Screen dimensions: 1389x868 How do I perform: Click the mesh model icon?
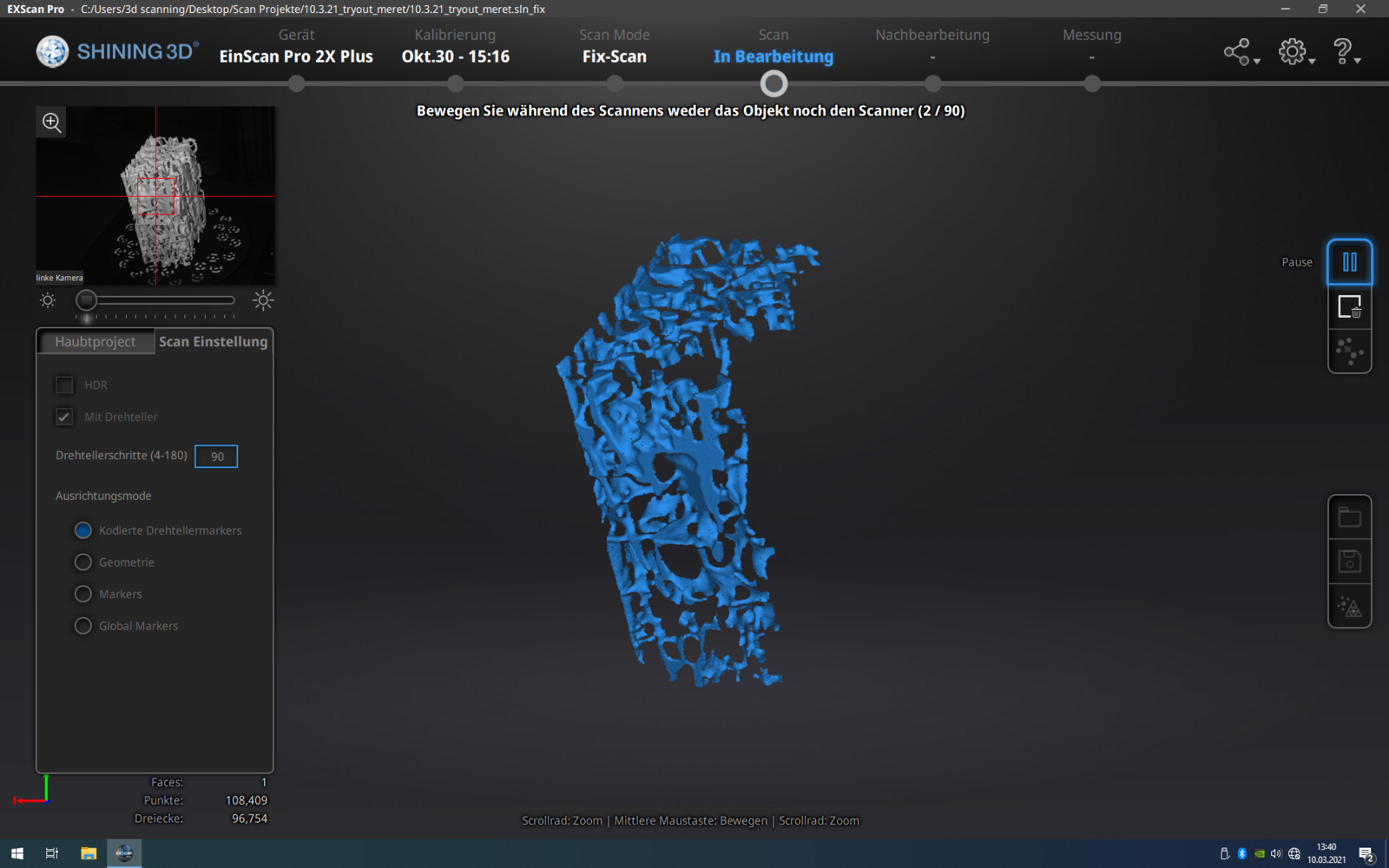[x=1349, y=607]
